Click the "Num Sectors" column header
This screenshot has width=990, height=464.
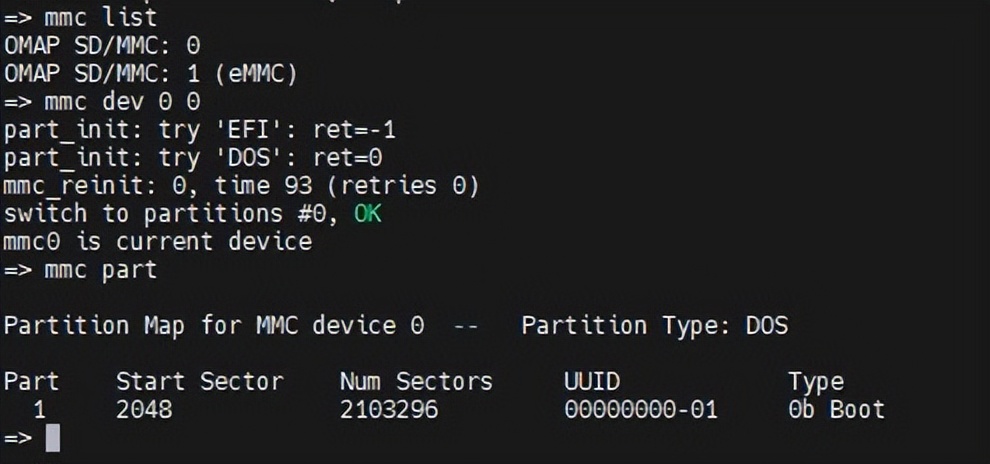coord(416,381)
